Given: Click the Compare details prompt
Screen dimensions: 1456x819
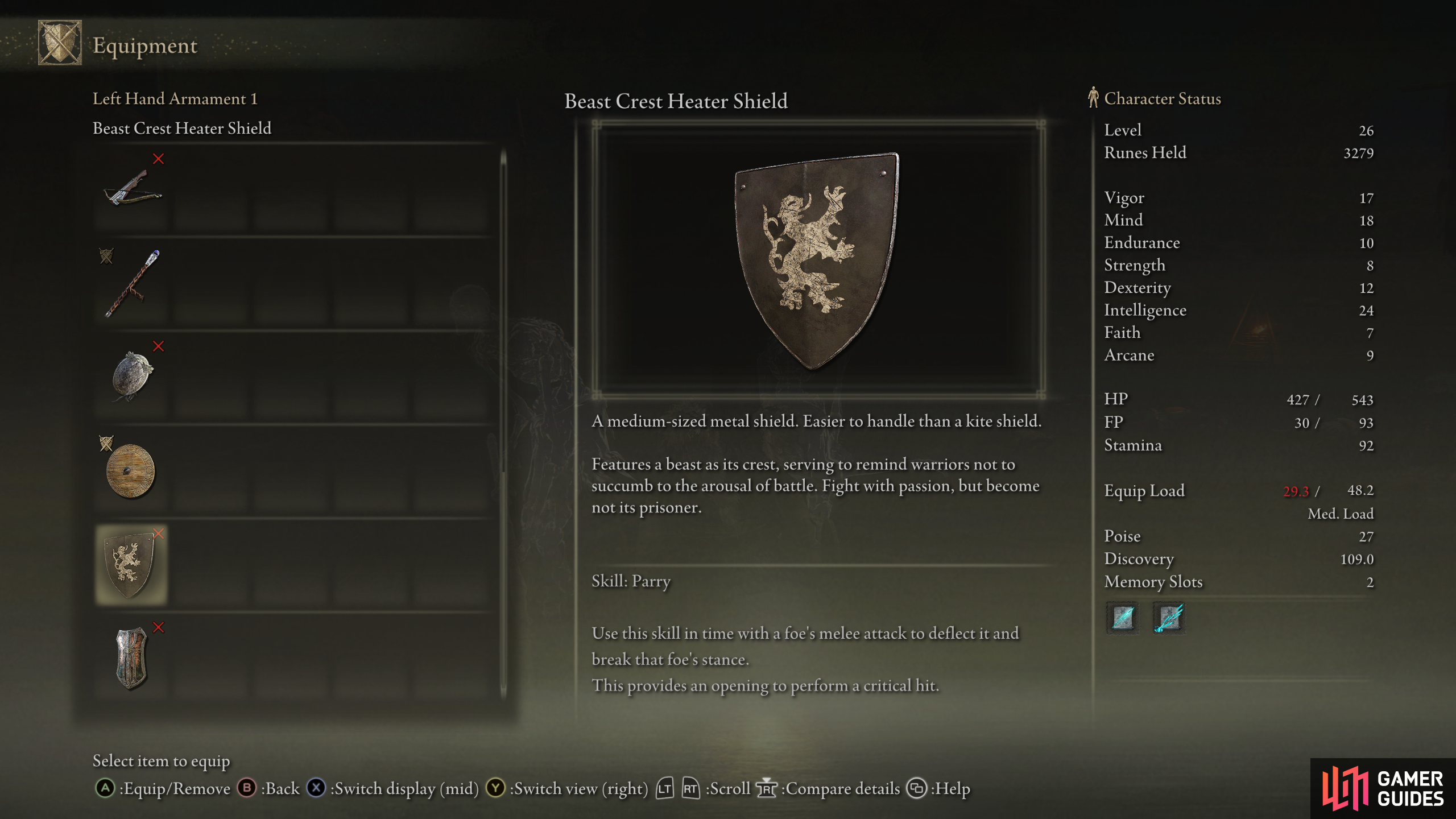Looking at the screenshot, I should point(829,788).
